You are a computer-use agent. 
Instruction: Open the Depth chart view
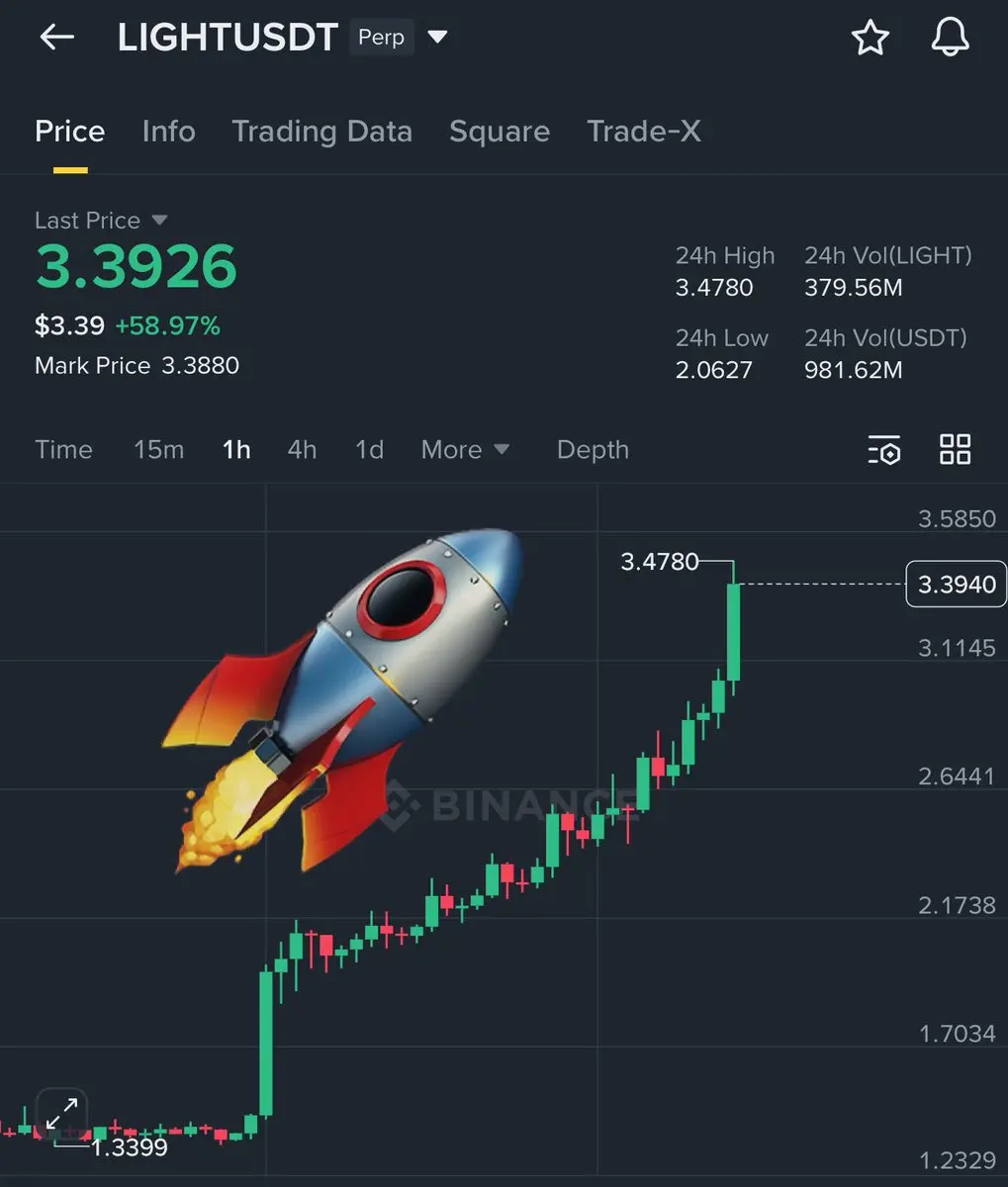[593, 450]
